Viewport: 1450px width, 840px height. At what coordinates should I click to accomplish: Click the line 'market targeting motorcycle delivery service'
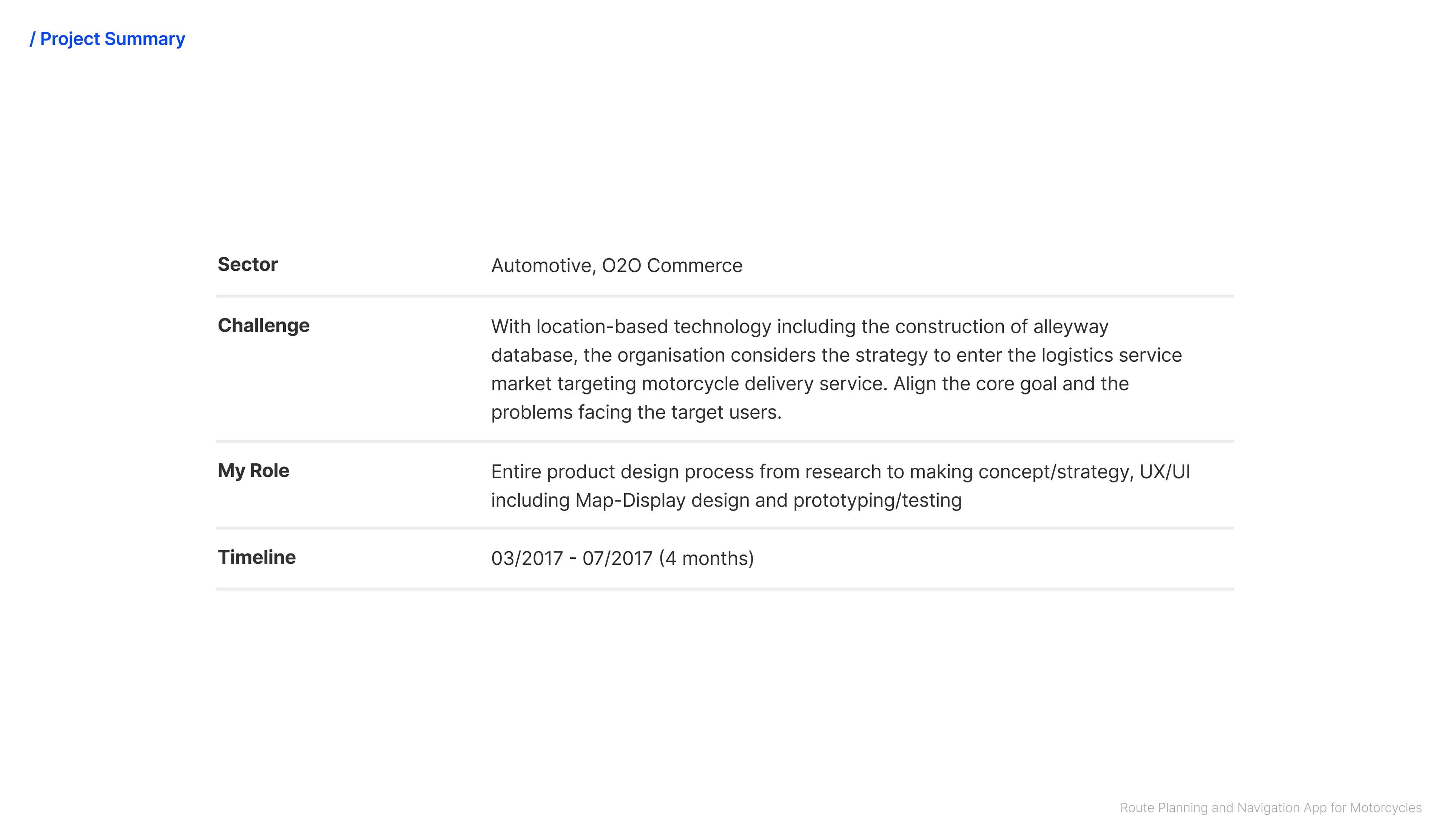pyautogui.click(x=810, y=384)
